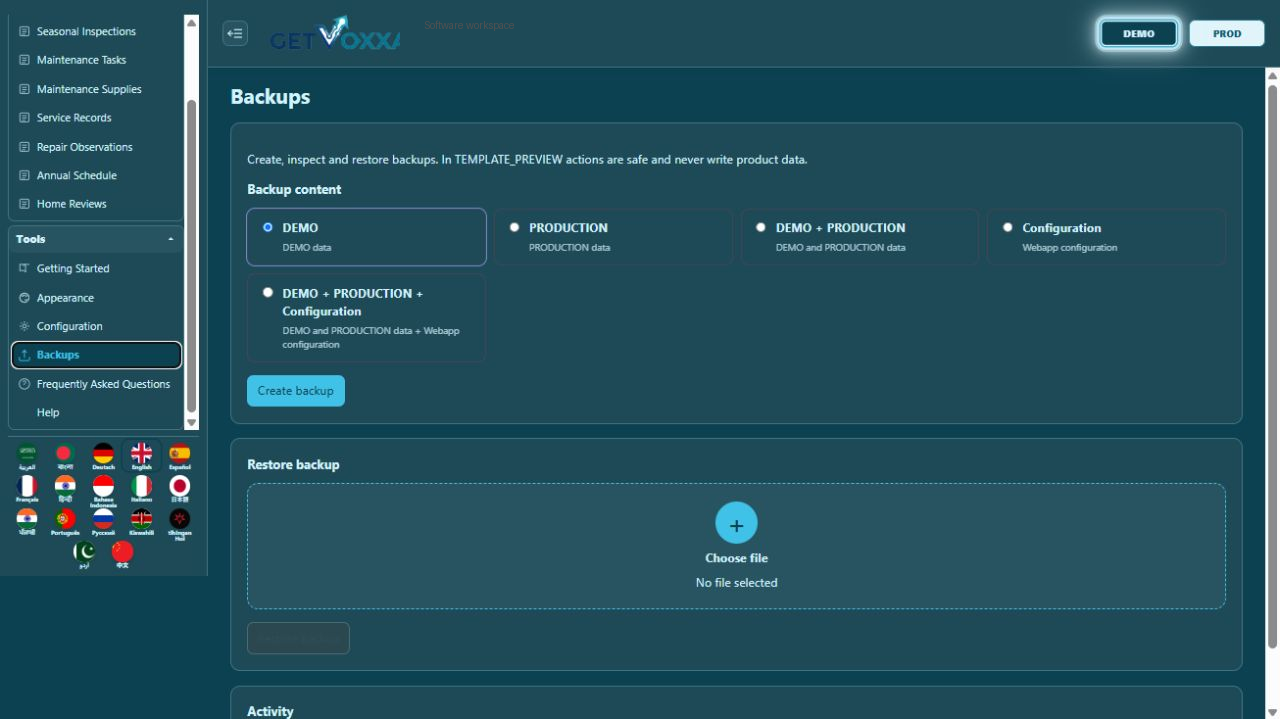Click the plus icon to choose file
Image resolution: width=1280 pixels, height=719 pixels.
tap(736, 524)
